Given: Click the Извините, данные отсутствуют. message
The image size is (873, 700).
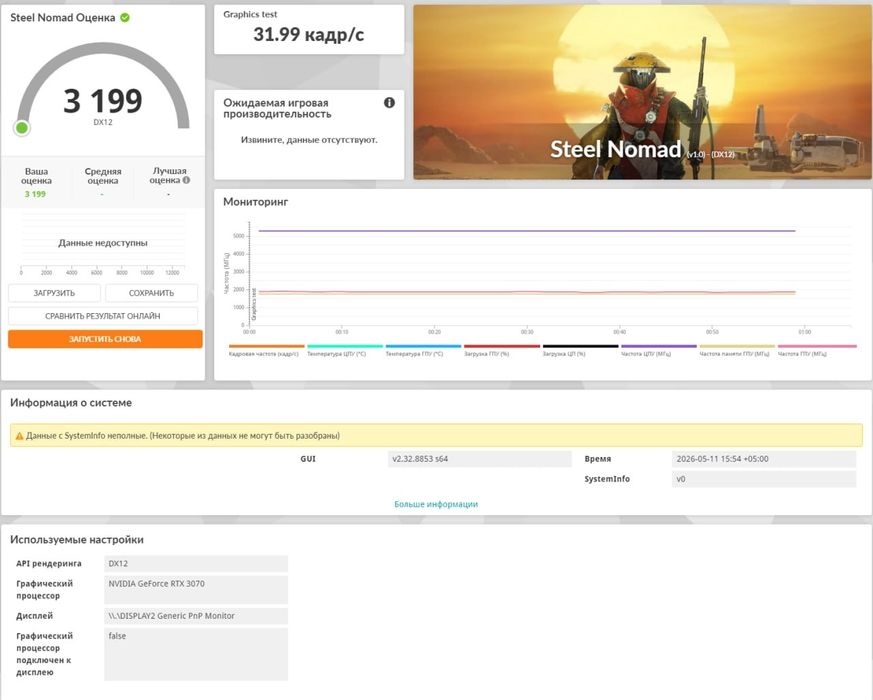Looking at the screenshot, I should [x=309, y=140].
